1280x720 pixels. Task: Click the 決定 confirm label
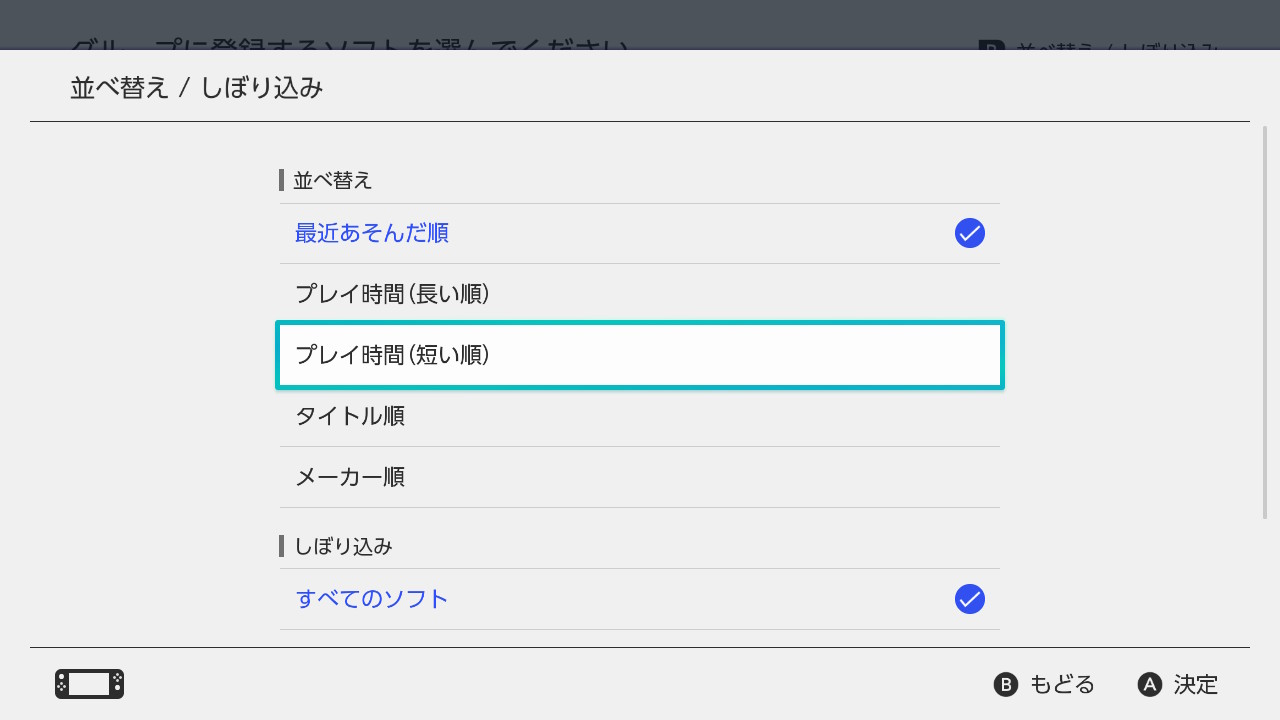click(x=1196, y=685)
